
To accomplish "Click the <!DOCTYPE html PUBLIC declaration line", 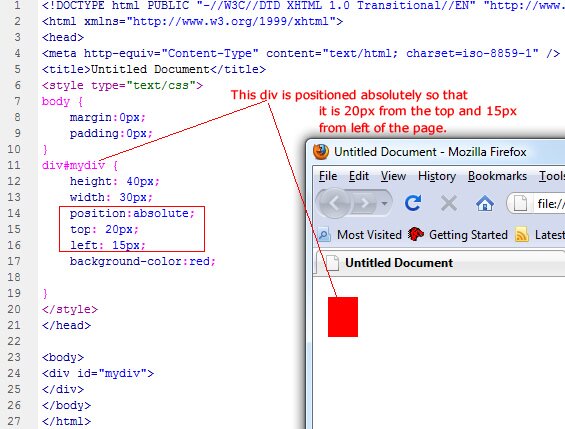I will [x=303, y=5].
